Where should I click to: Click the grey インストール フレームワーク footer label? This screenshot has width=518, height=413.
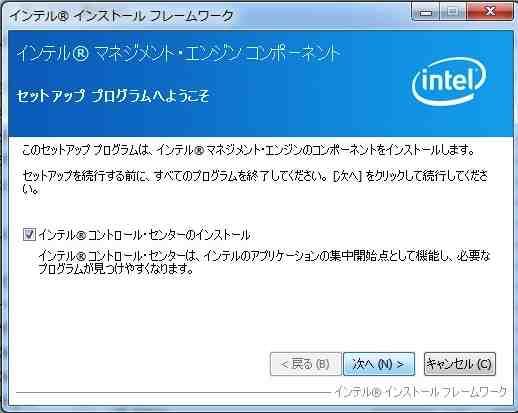click(420, 392)
